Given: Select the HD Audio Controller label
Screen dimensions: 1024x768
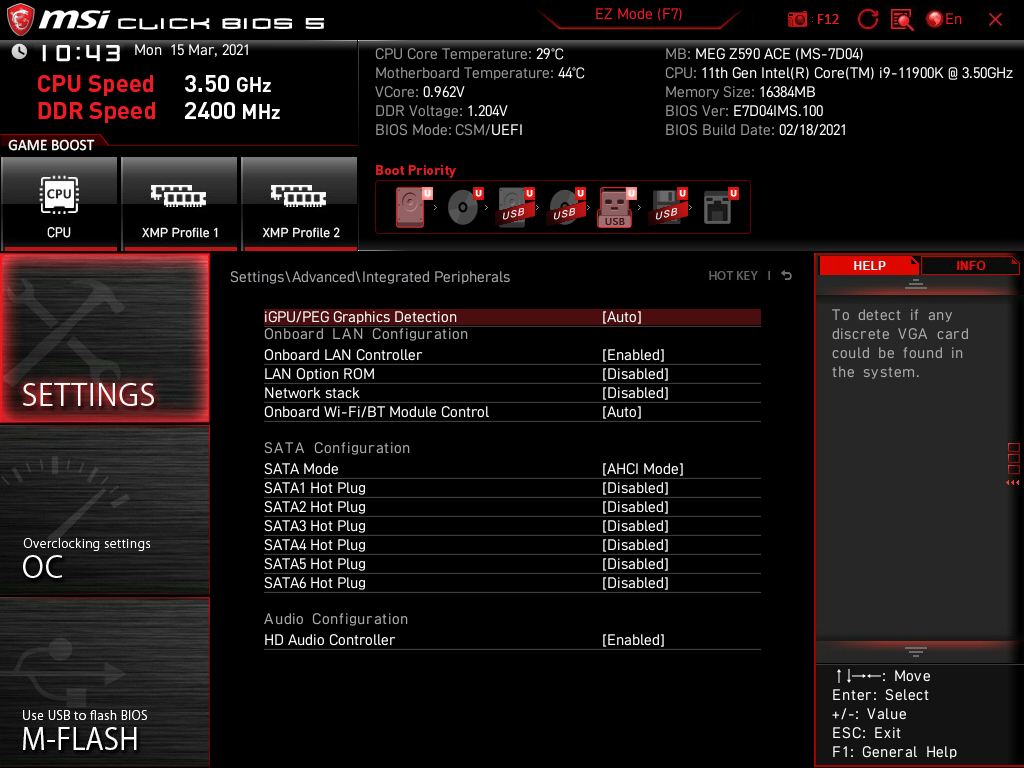Looking at the screenshot, I should 329,640.
